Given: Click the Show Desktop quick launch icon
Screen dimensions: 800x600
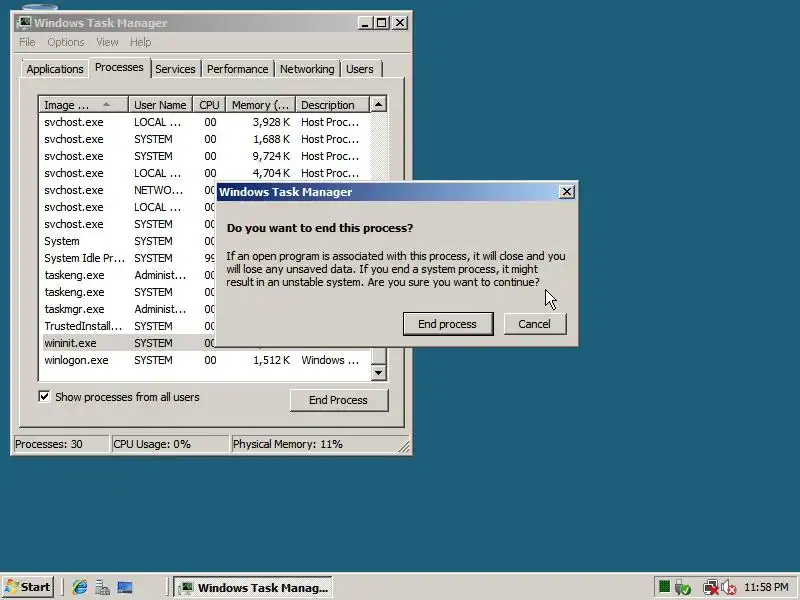Looking at the screenshot, I should coord(125,587).
